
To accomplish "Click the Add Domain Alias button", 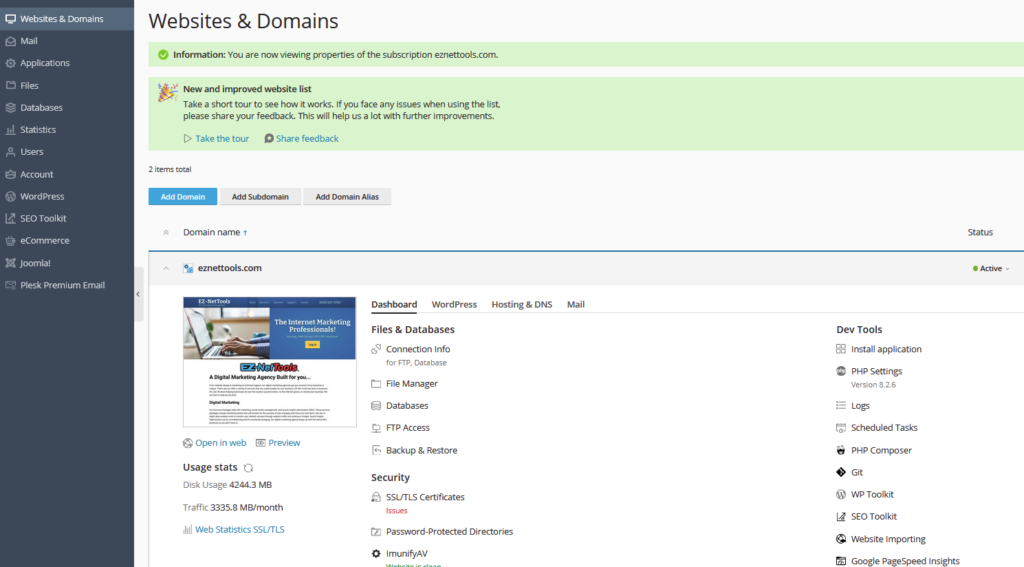I will point(347,197).
